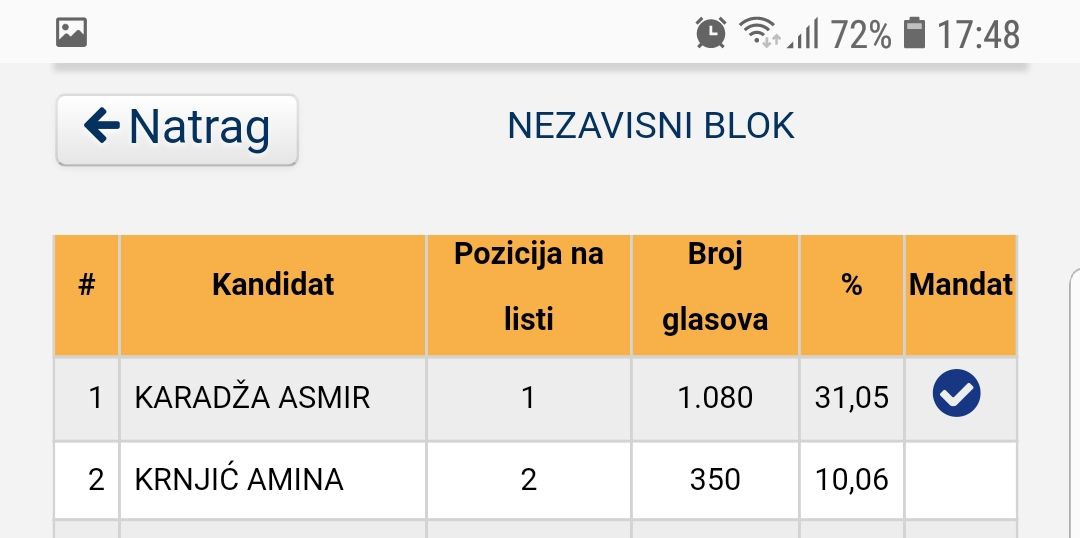The height and width of the screenshot is (538, 1080).
Task: Tap the 1.080 votes cell
Action: point(715,398)
